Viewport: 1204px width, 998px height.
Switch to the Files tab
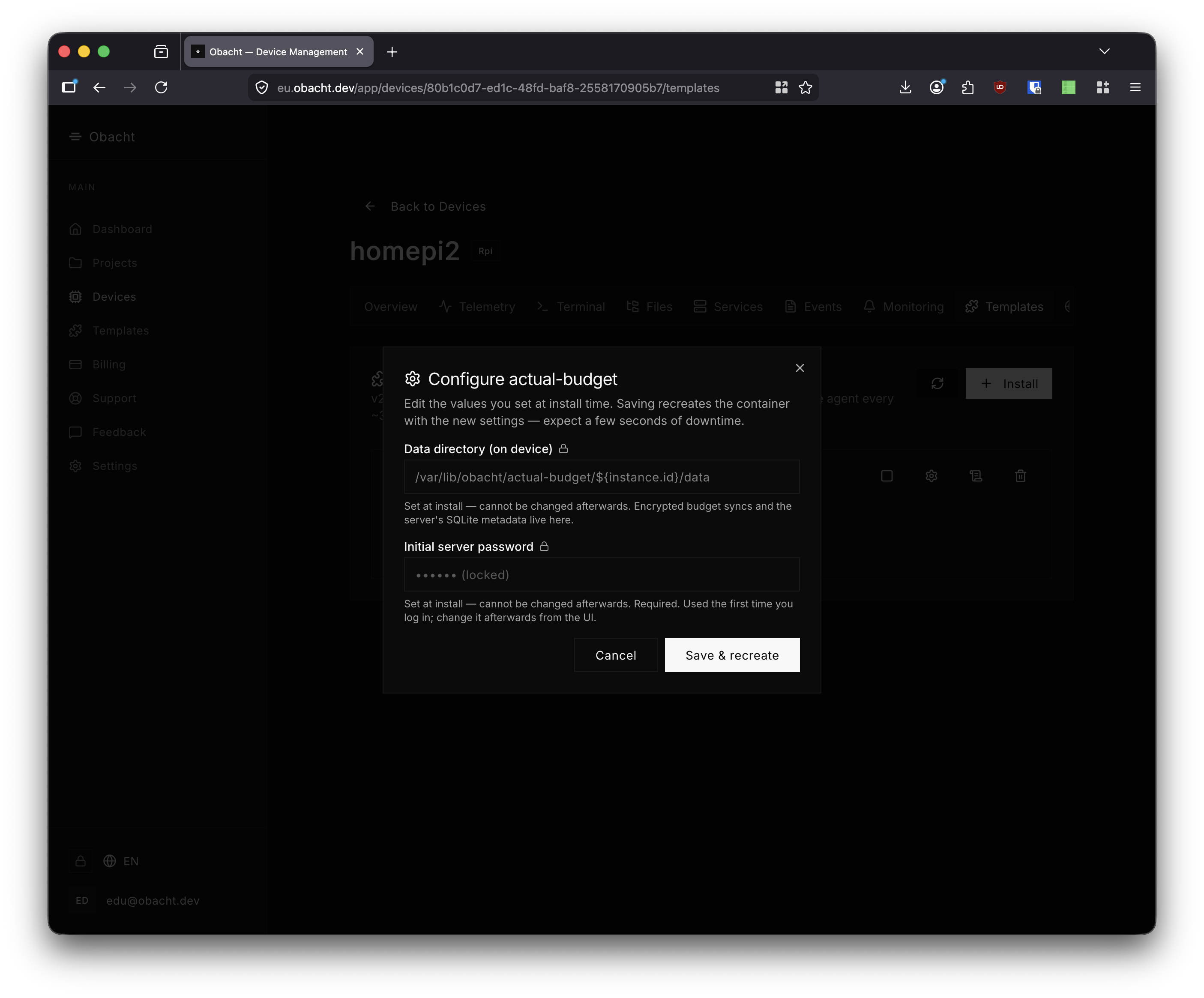coord(650,307)
